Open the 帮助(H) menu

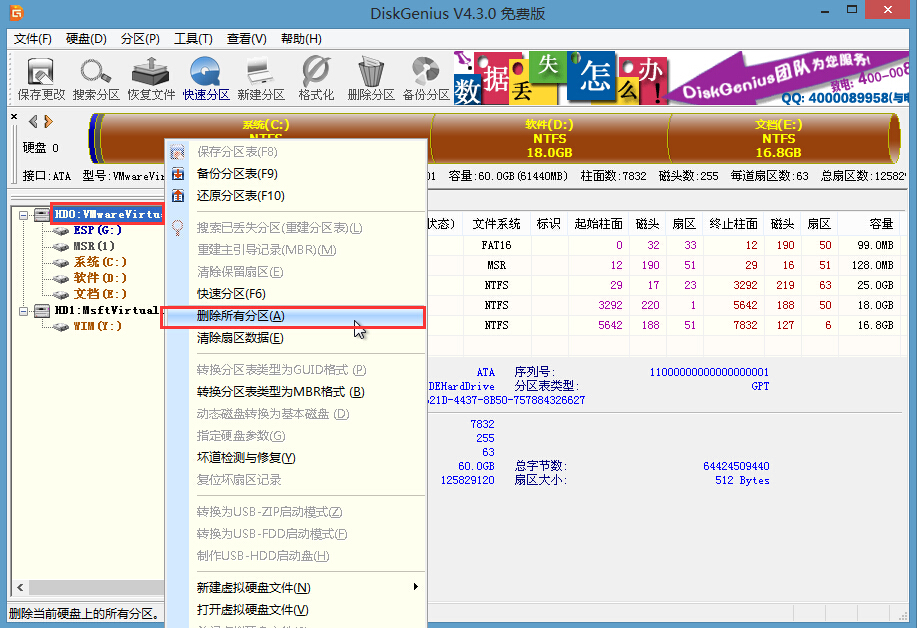(x=301, y=39)
